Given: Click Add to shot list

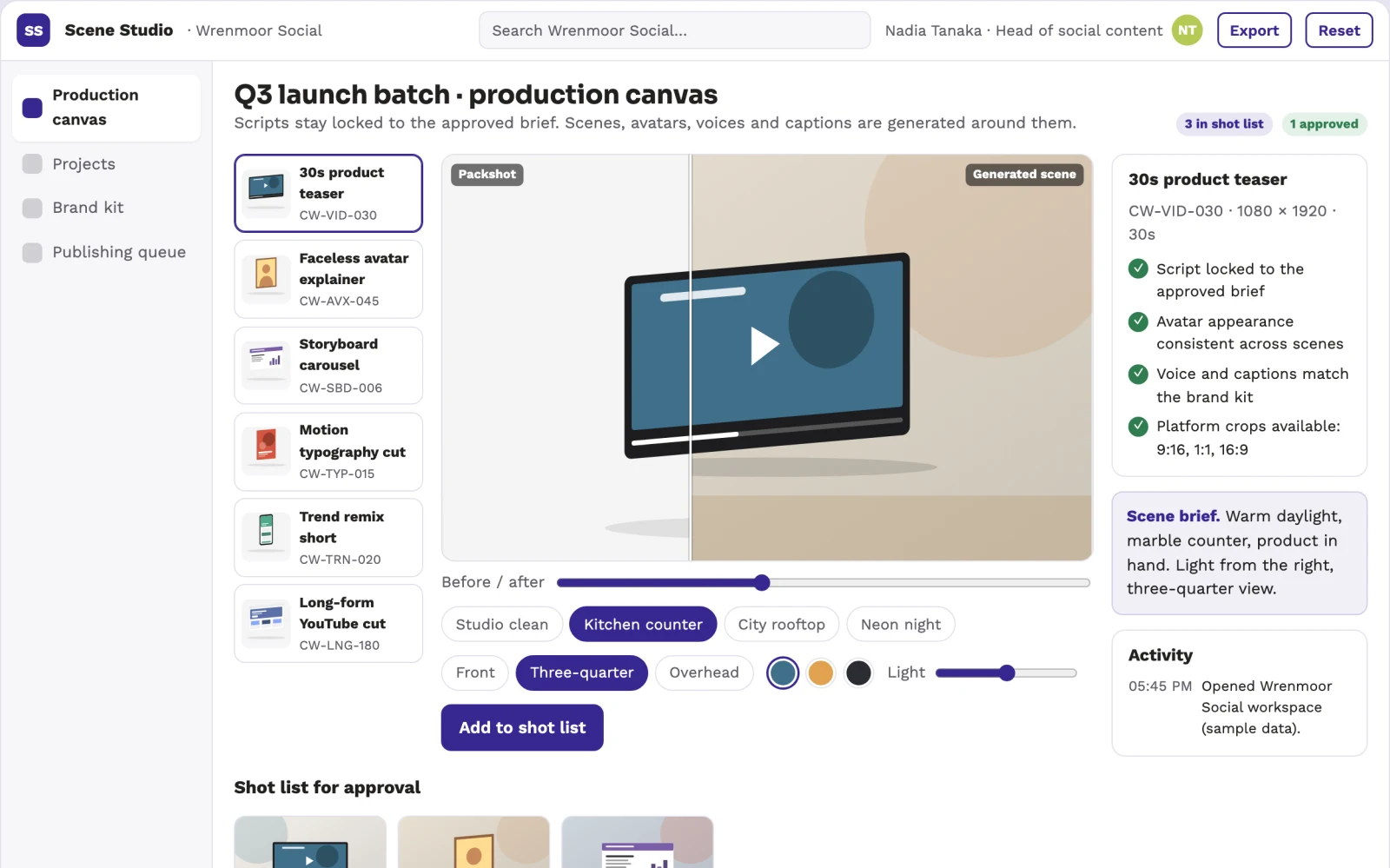Looking at the screenshot, I should point(522,727).
